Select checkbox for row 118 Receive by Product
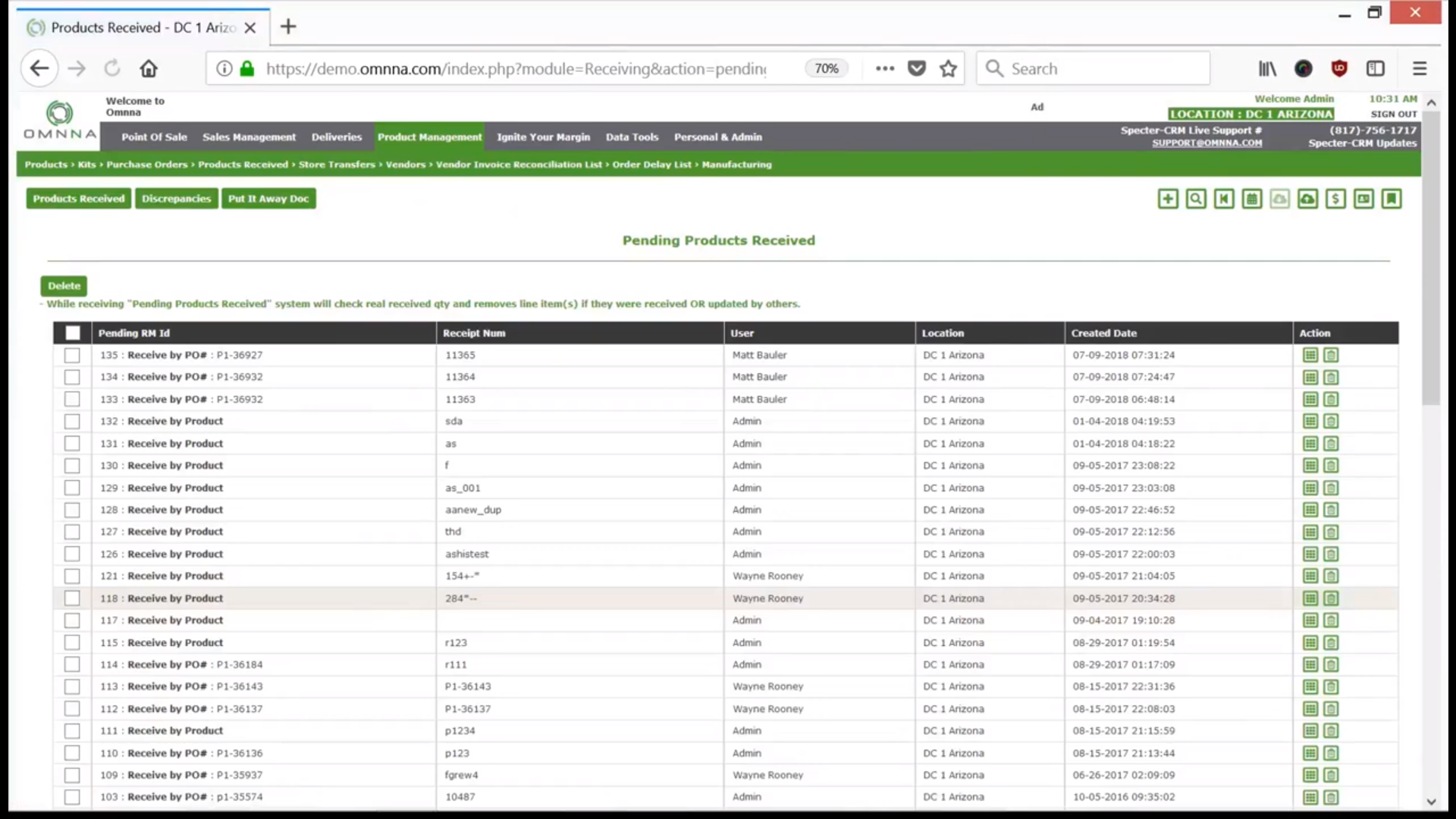 [x=72, y=598]
